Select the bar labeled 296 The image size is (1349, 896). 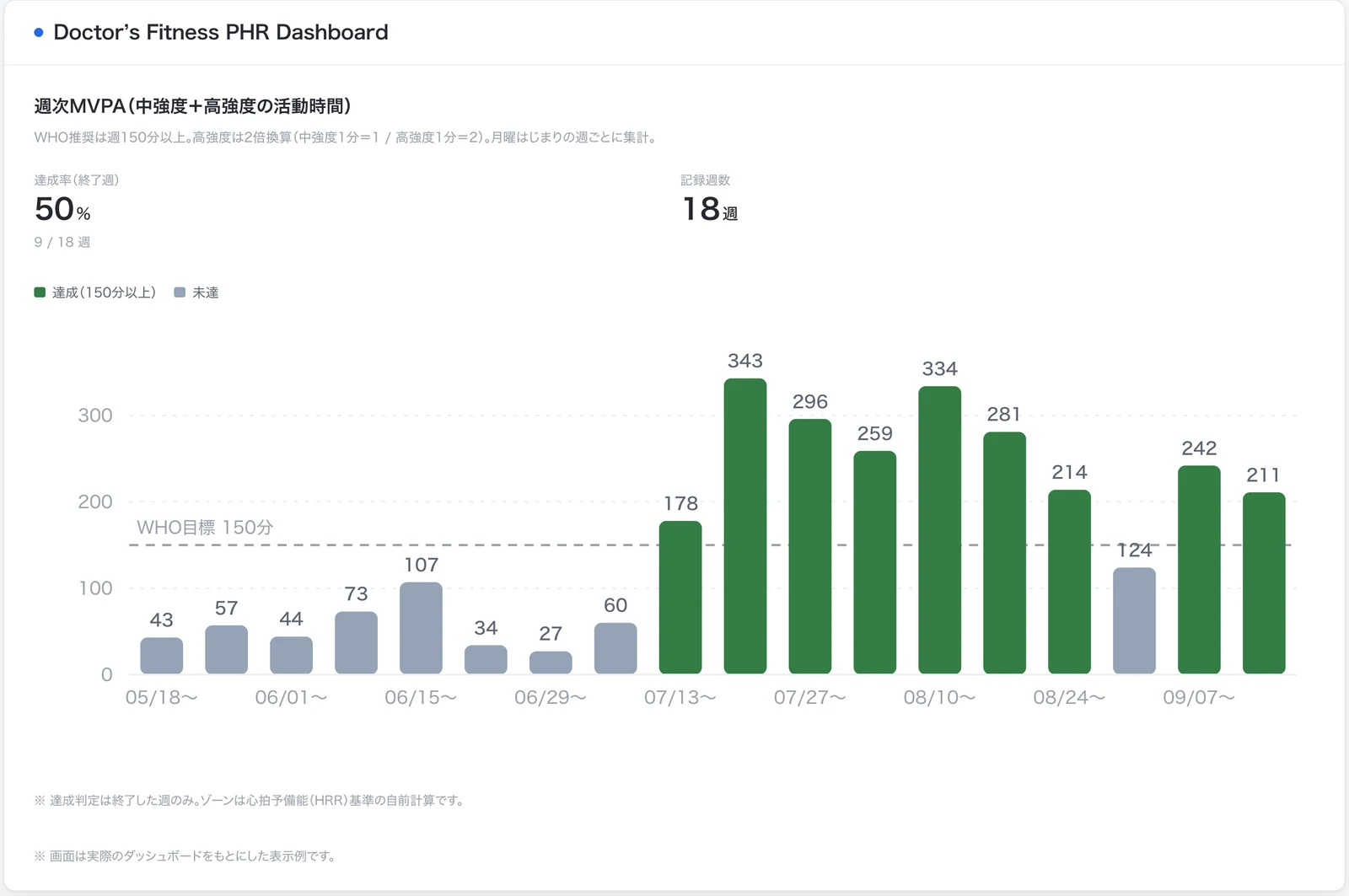tap(810, 546)
